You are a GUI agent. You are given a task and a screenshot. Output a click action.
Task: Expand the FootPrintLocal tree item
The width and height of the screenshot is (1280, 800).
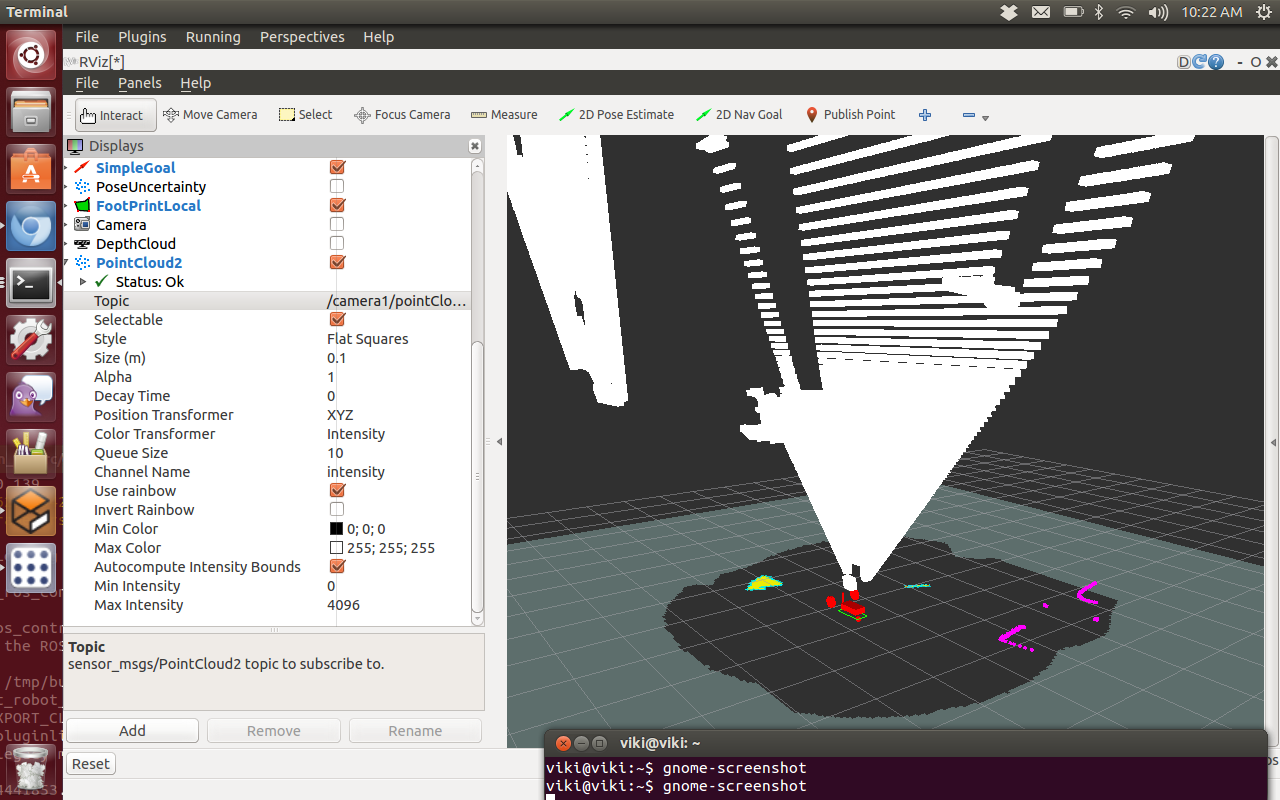point(67,206)
